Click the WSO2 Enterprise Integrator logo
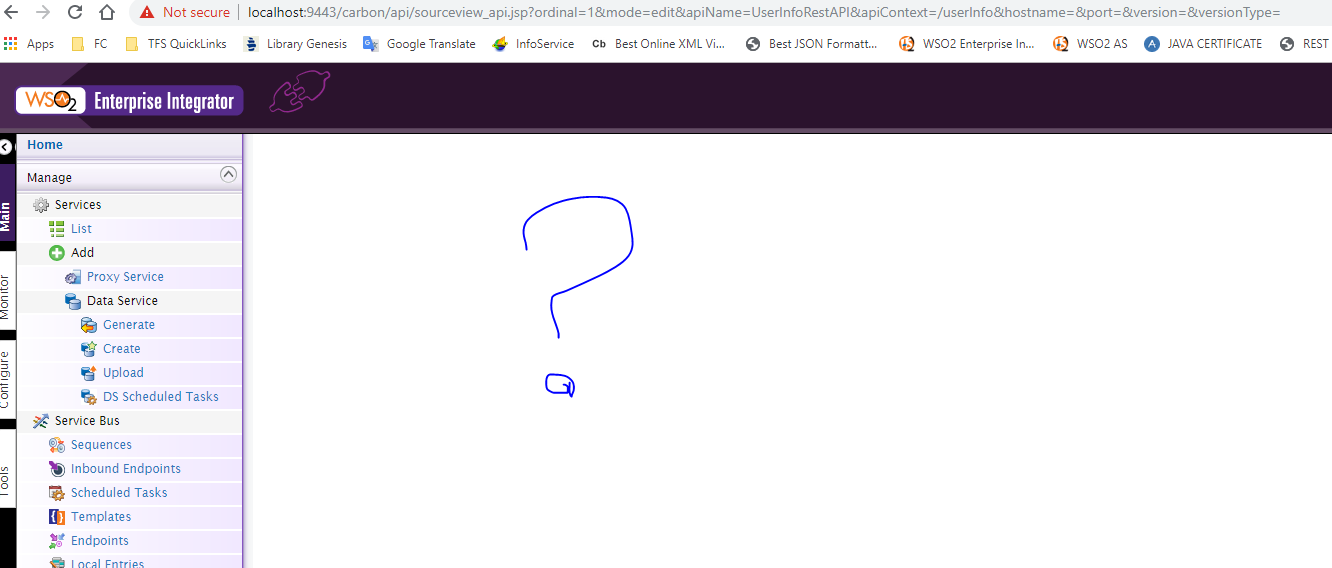This screenshot has height=568, width=1332. [x=129, y=100]
